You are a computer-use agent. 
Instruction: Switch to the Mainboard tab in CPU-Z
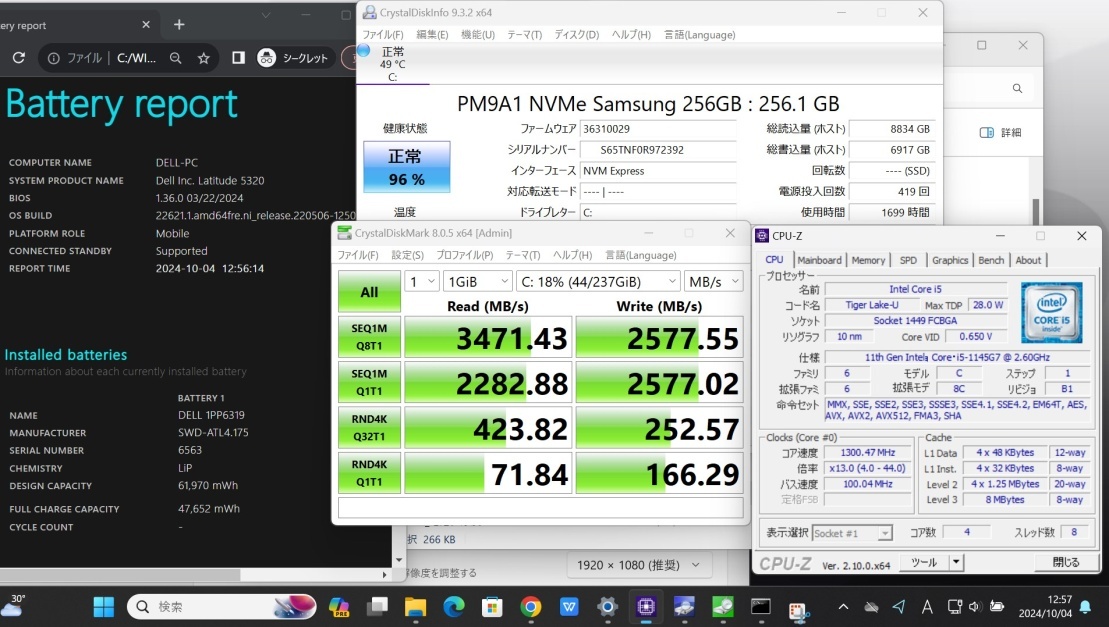pos(819,260)
